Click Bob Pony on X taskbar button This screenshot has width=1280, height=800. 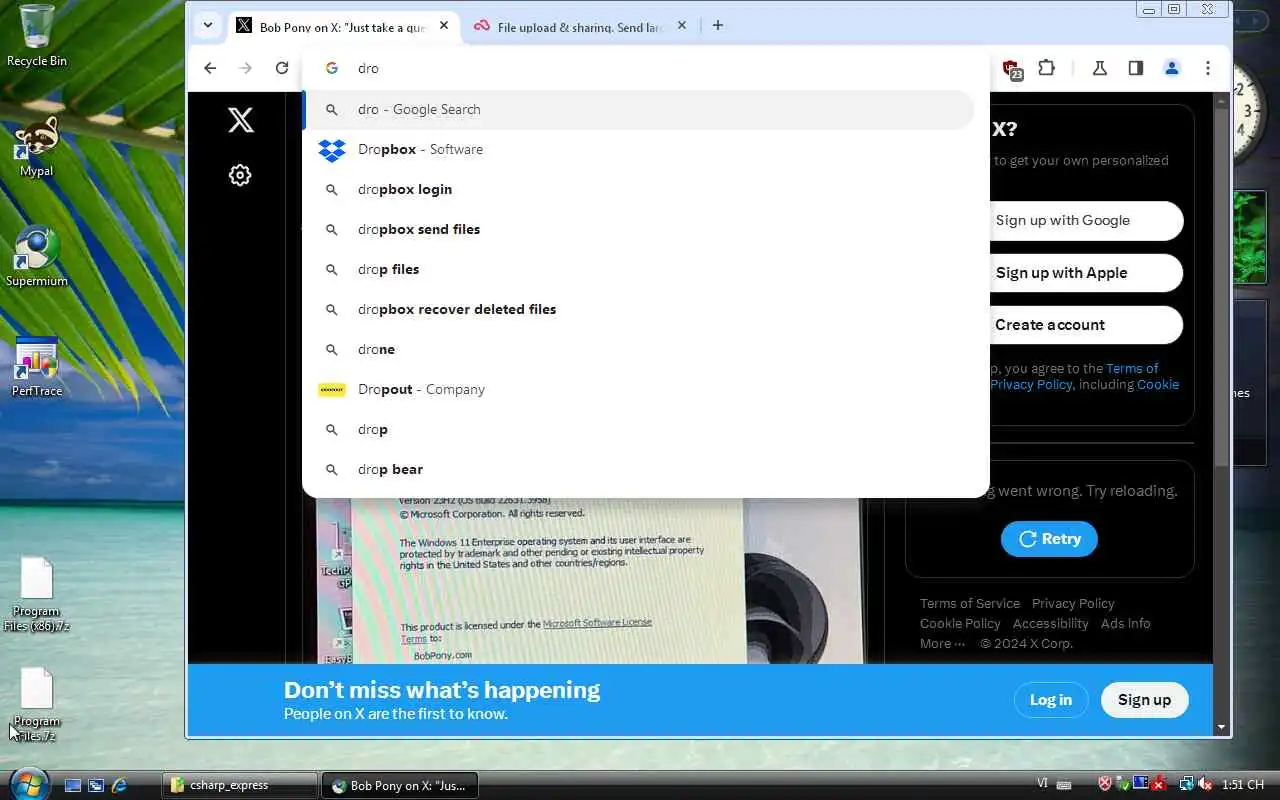coord(400,785)
